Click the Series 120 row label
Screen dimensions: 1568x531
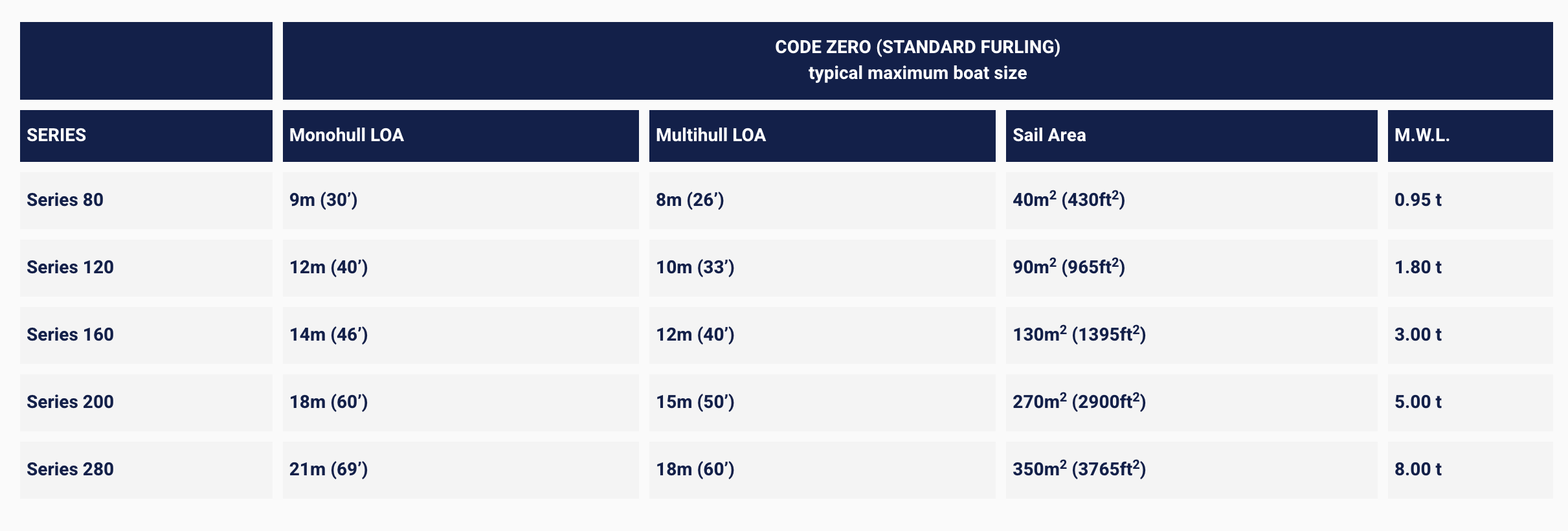tap(70, 267)
